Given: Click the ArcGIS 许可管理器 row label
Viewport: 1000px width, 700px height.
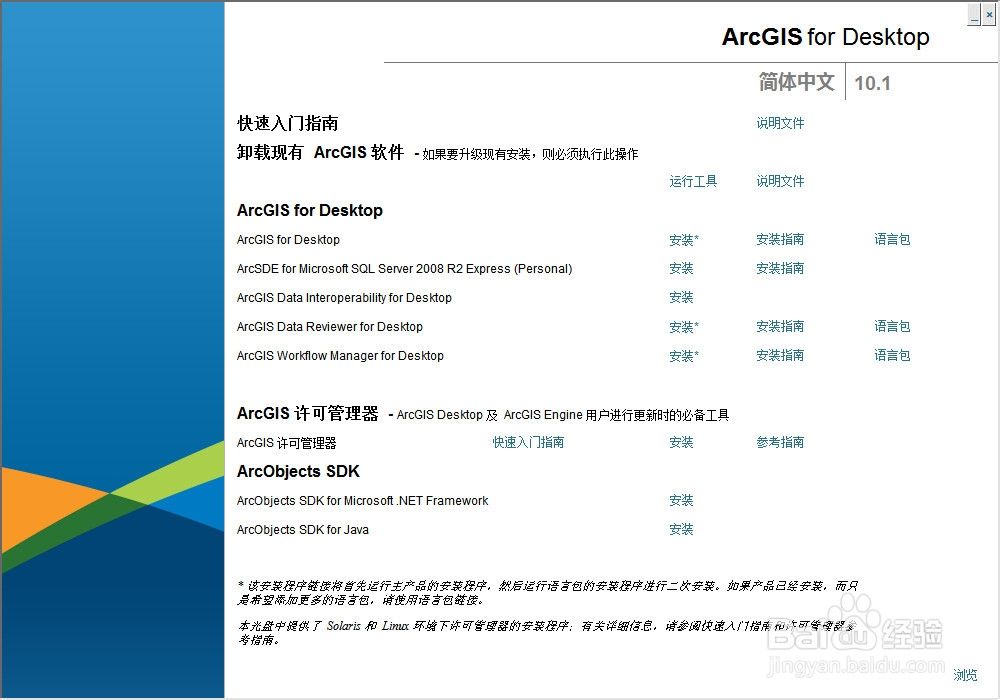Looking at the screenshot, I should pos(286,443).
